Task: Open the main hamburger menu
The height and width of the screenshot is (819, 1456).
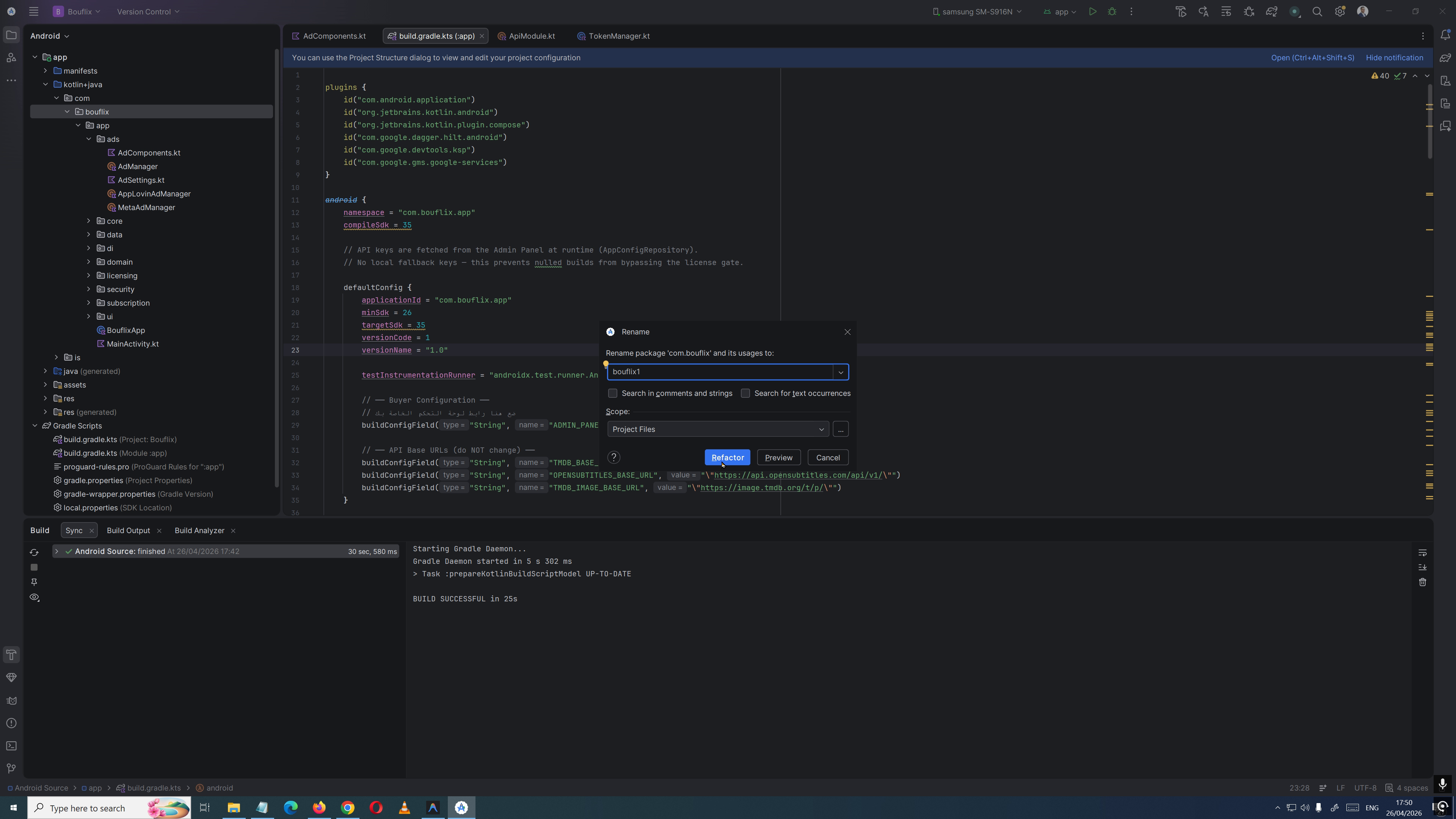Action: tap(33, 11)
